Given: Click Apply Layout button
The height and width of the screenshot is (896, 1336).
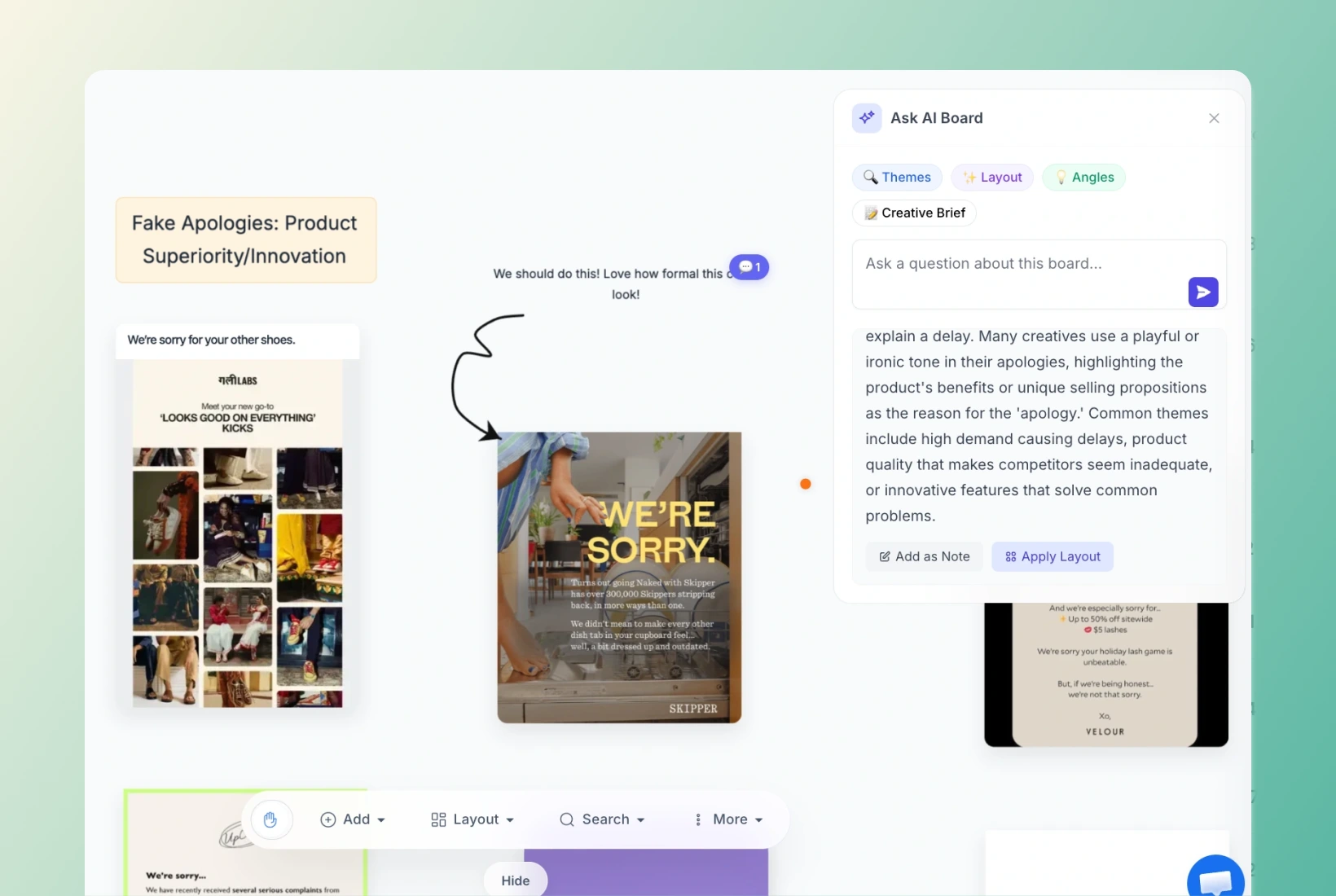Looking at the screenshot, I should [x=1053, y=556].
